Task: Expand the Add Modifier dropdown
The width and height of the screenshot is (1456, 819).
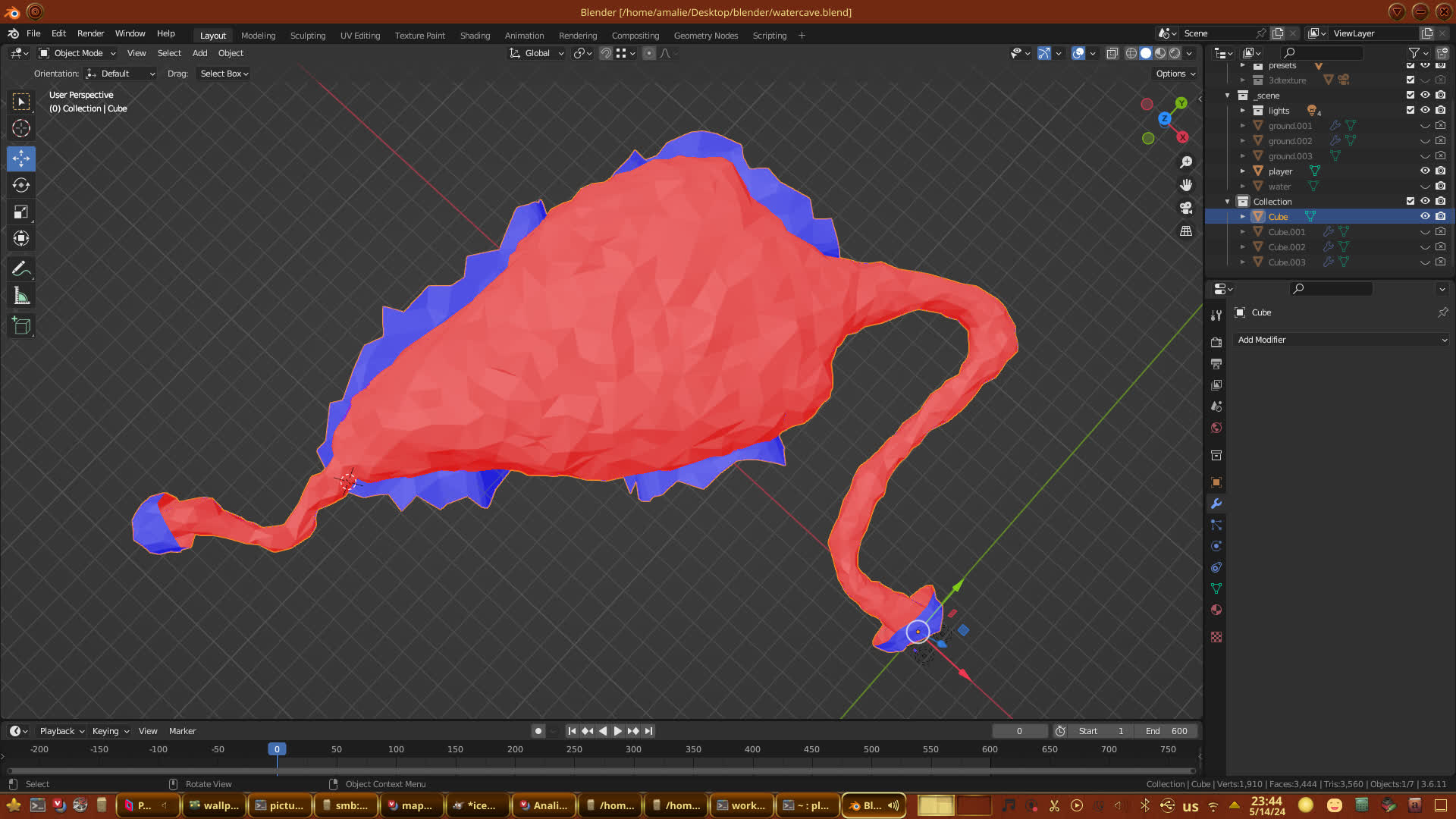Action: click(x=1341, y=340)
